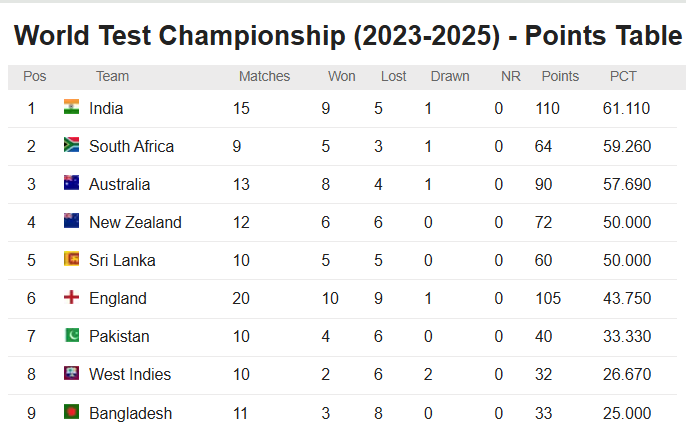
Task: Click the West Indies flag icon
Action: (x=71, y=373)
